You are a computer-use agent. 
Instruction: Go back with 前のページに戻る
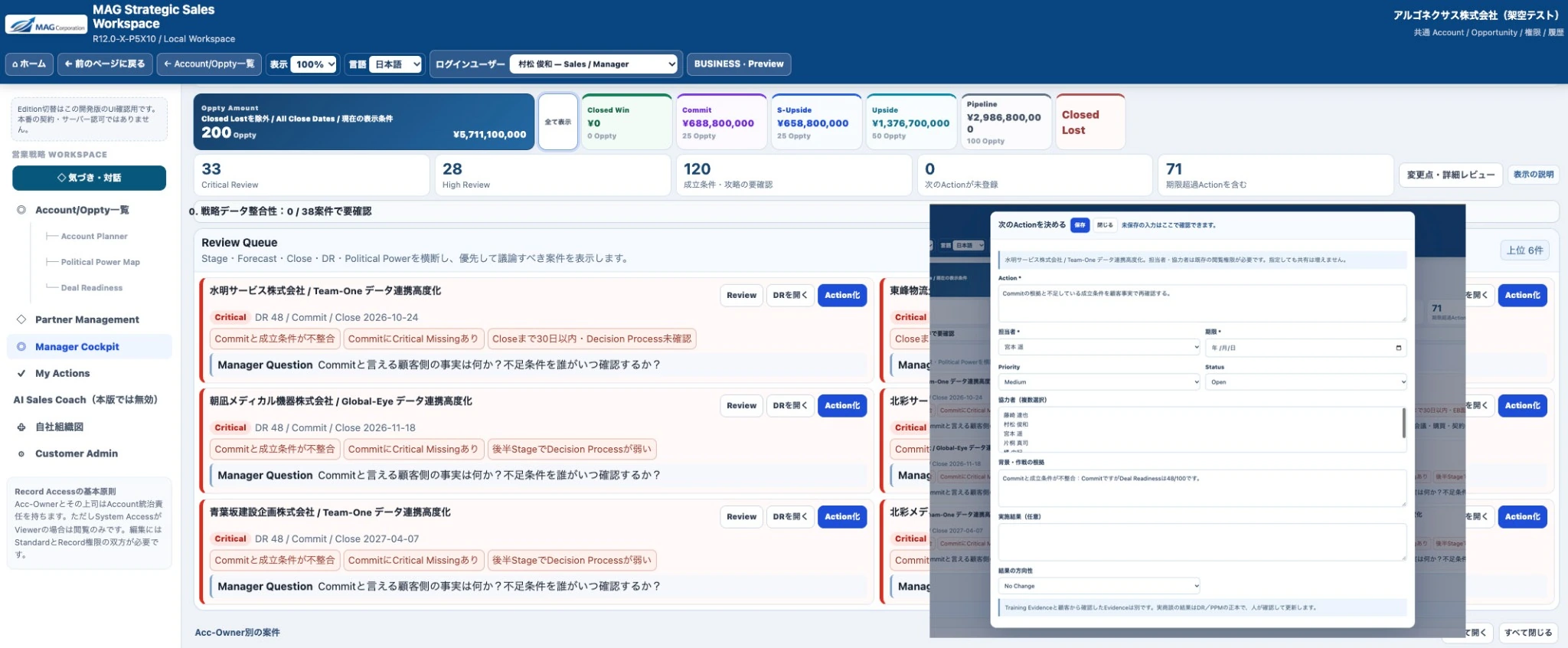[105, 64]
